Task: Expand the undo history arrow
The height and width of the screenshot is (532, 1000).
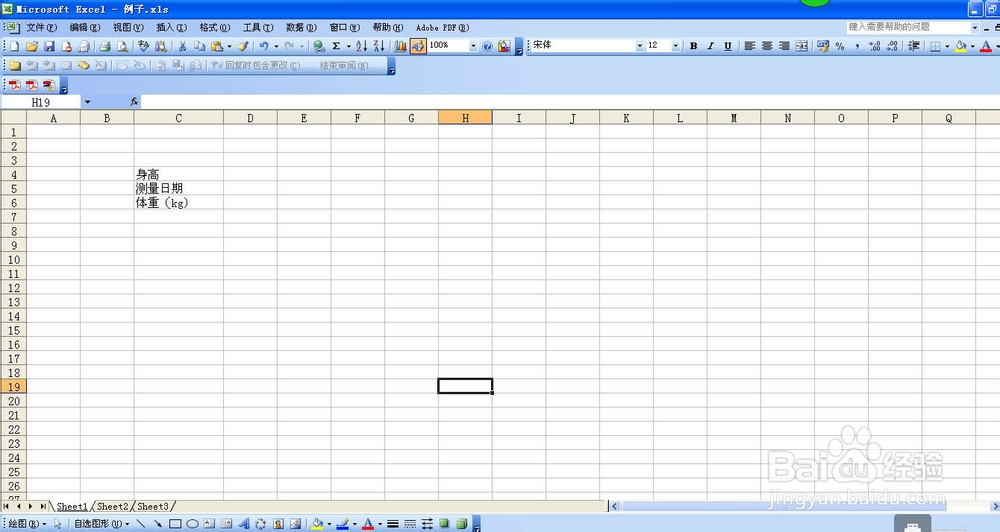Action: 276,46
